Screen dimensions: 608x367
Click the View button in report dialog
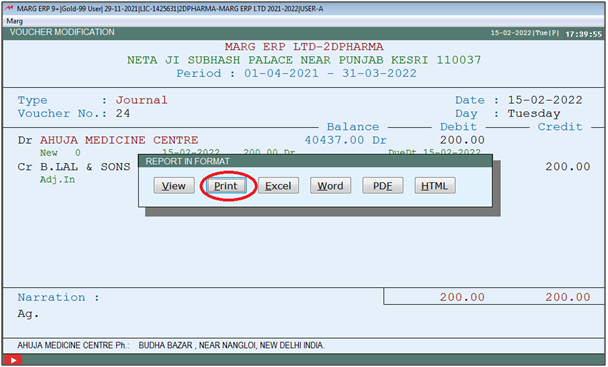tap(174, 186)
